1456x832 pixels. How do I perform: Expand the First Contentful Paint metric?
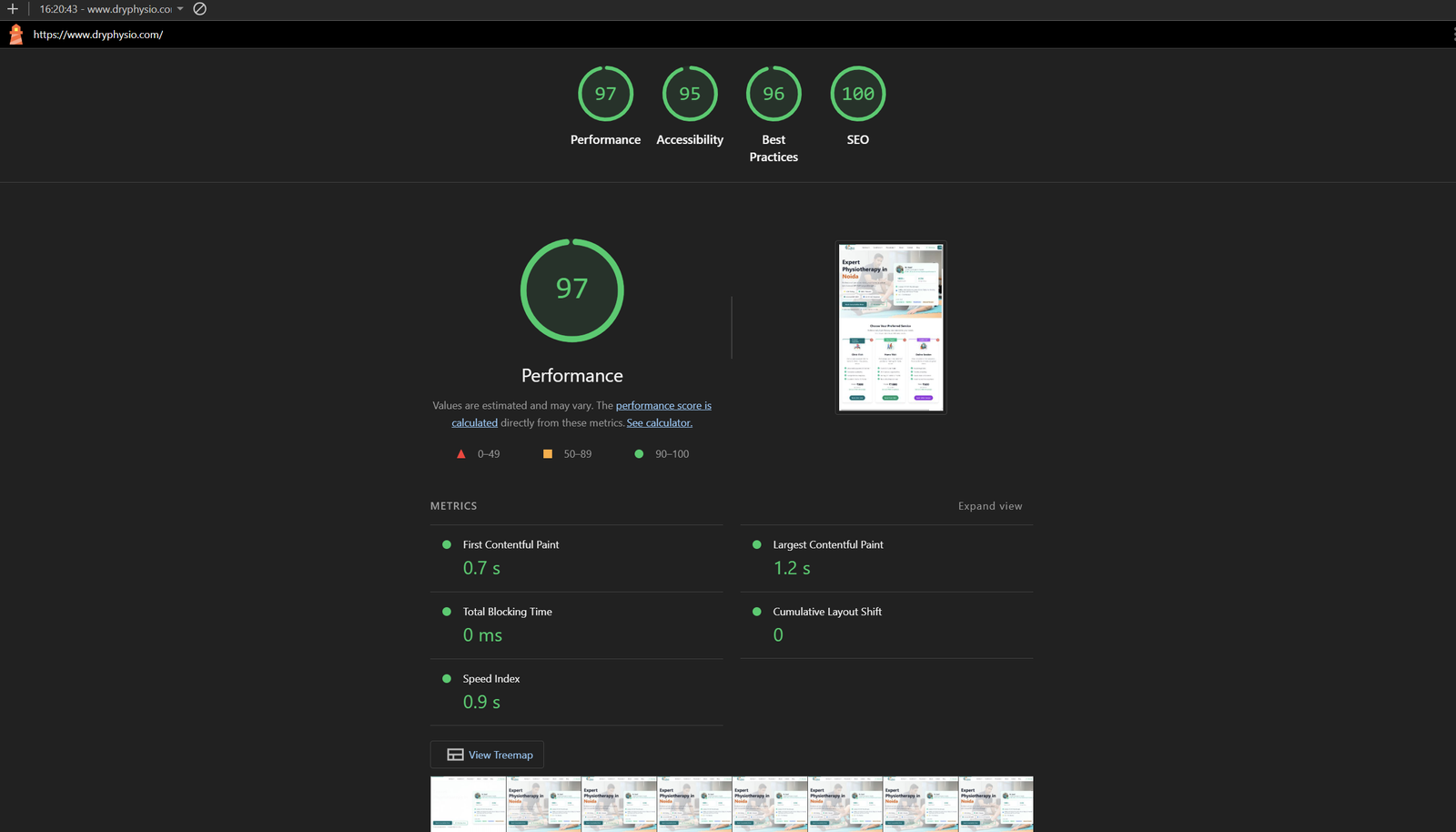tap(511, 545)
